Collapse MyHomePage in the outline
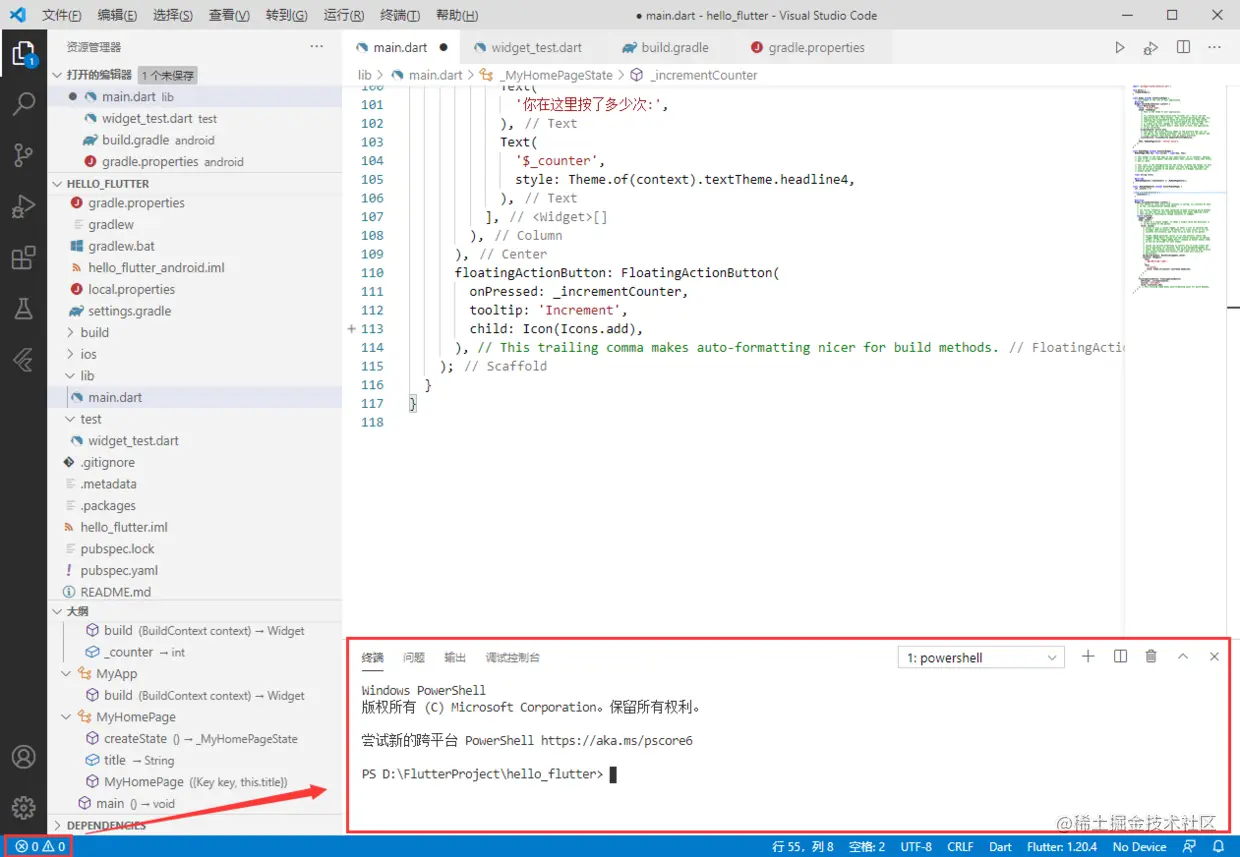 click(67, 717)
